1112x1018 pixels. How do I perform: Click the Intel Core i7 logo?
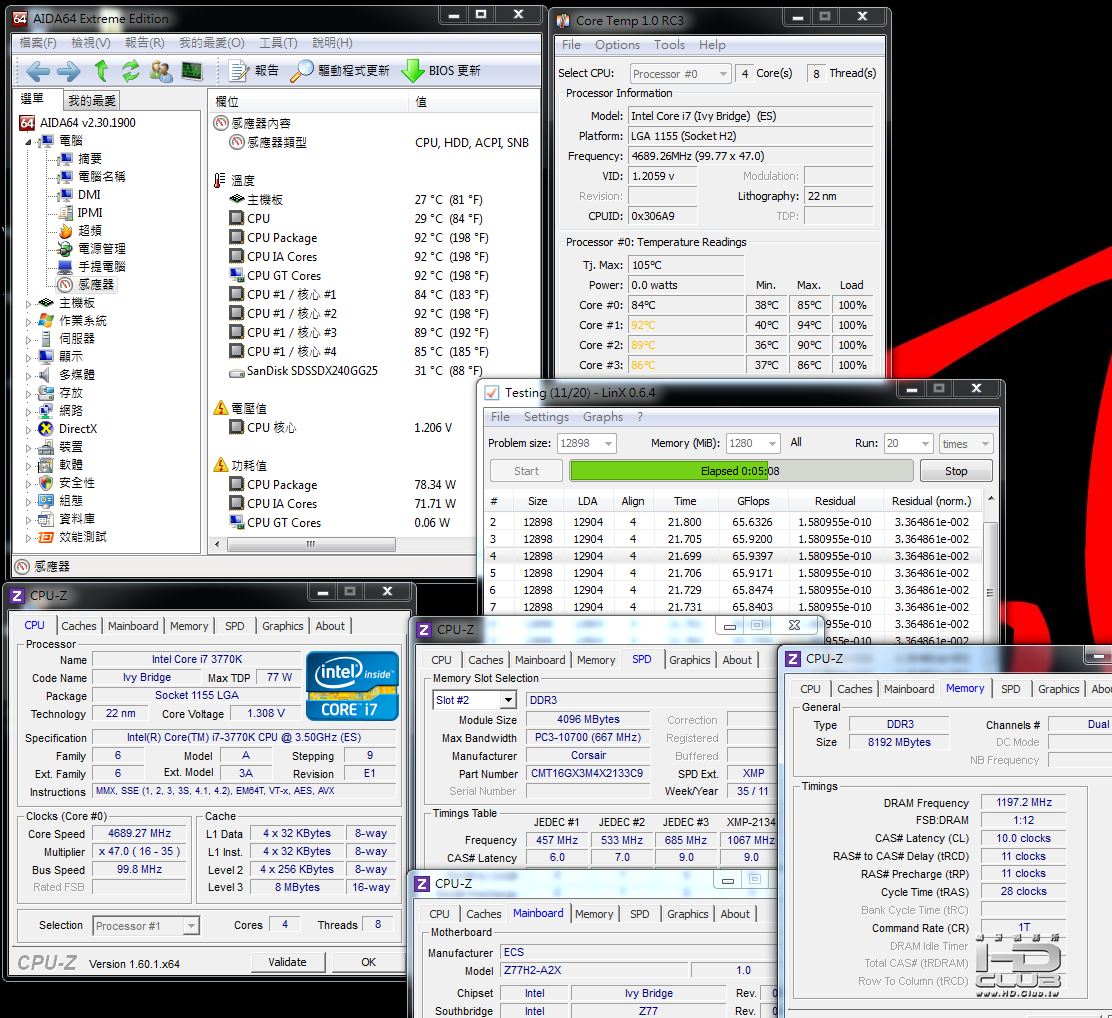point(352,686)
